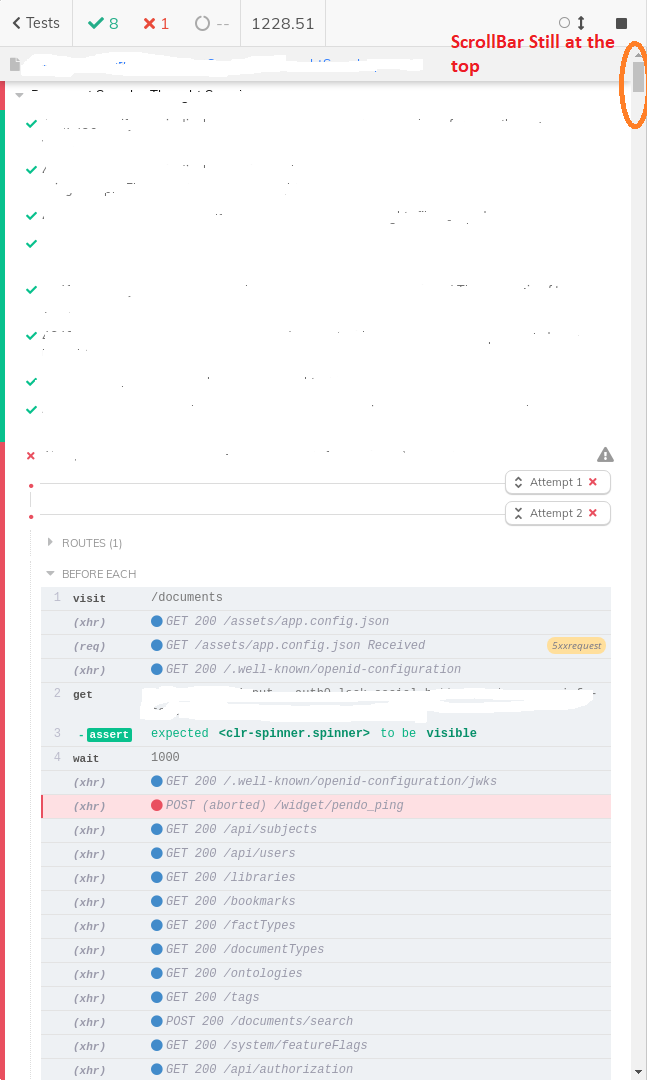Click the blue dot beside /api/authorization
The width and height of the screenshot is (647, 1080).
click(x=156, y=1070)
